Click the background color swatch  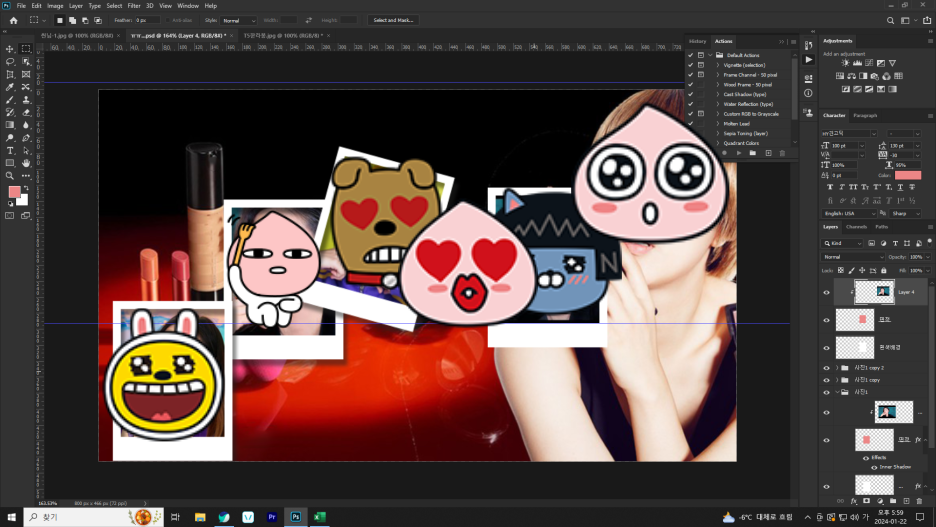[x=23, y=201]
